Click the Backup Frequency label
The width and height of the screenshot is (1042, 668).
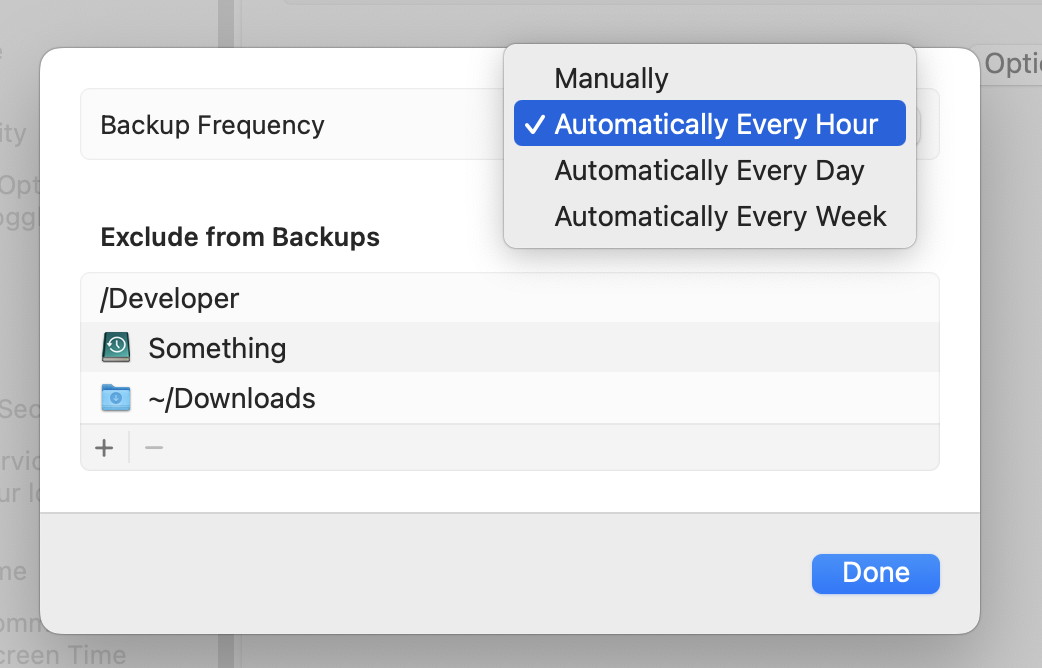click(x=212, y=125)
